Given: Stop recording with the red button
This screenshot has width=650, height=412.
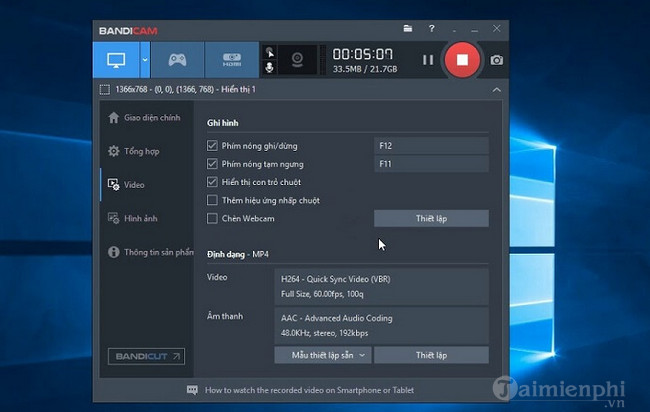Looking at the screenshot, I should pos(462,59).
